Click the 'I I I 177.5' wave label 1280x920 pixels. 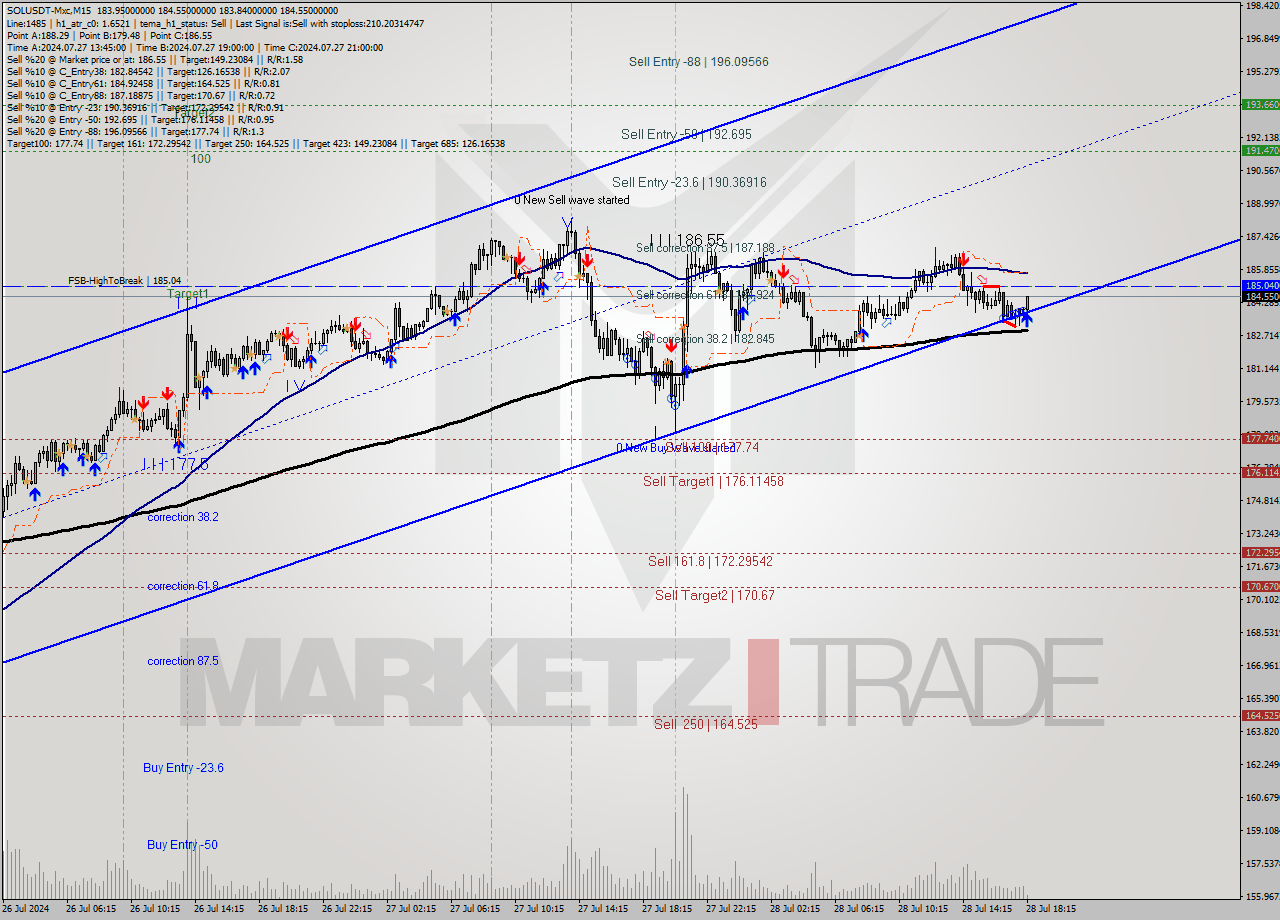point(174,464)
